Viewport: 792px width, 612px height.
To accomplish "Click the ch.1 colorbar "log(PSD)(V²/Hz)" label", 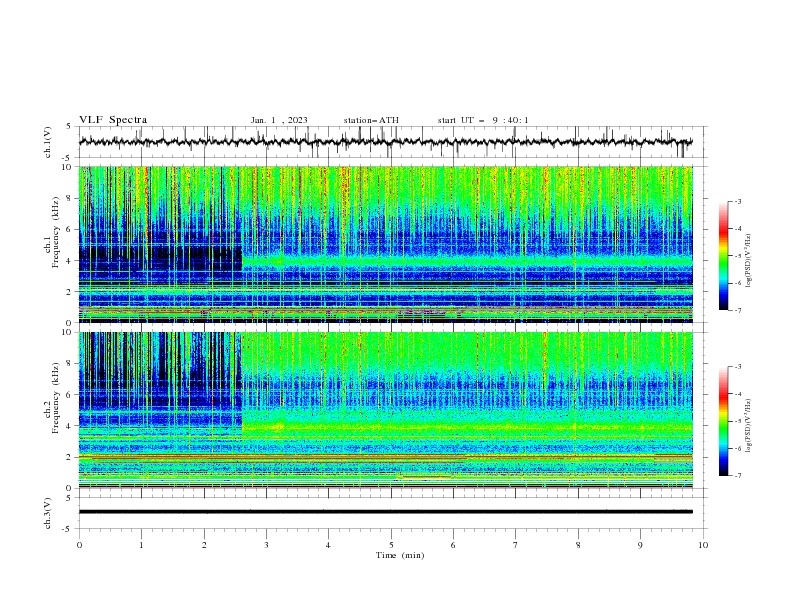I will pyautogui.click(x=748, y=261).
